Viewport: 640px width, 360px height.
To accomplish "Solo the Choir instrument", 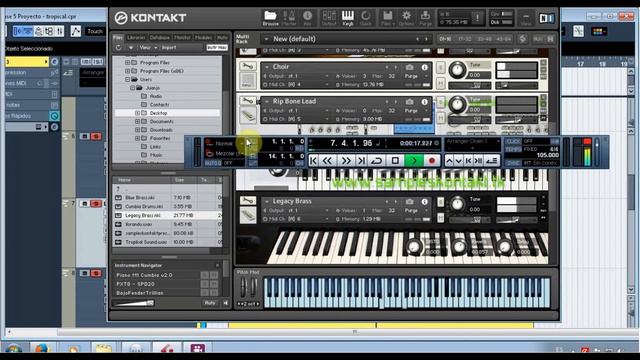I will pyautogui.click(x=440, y=67).
